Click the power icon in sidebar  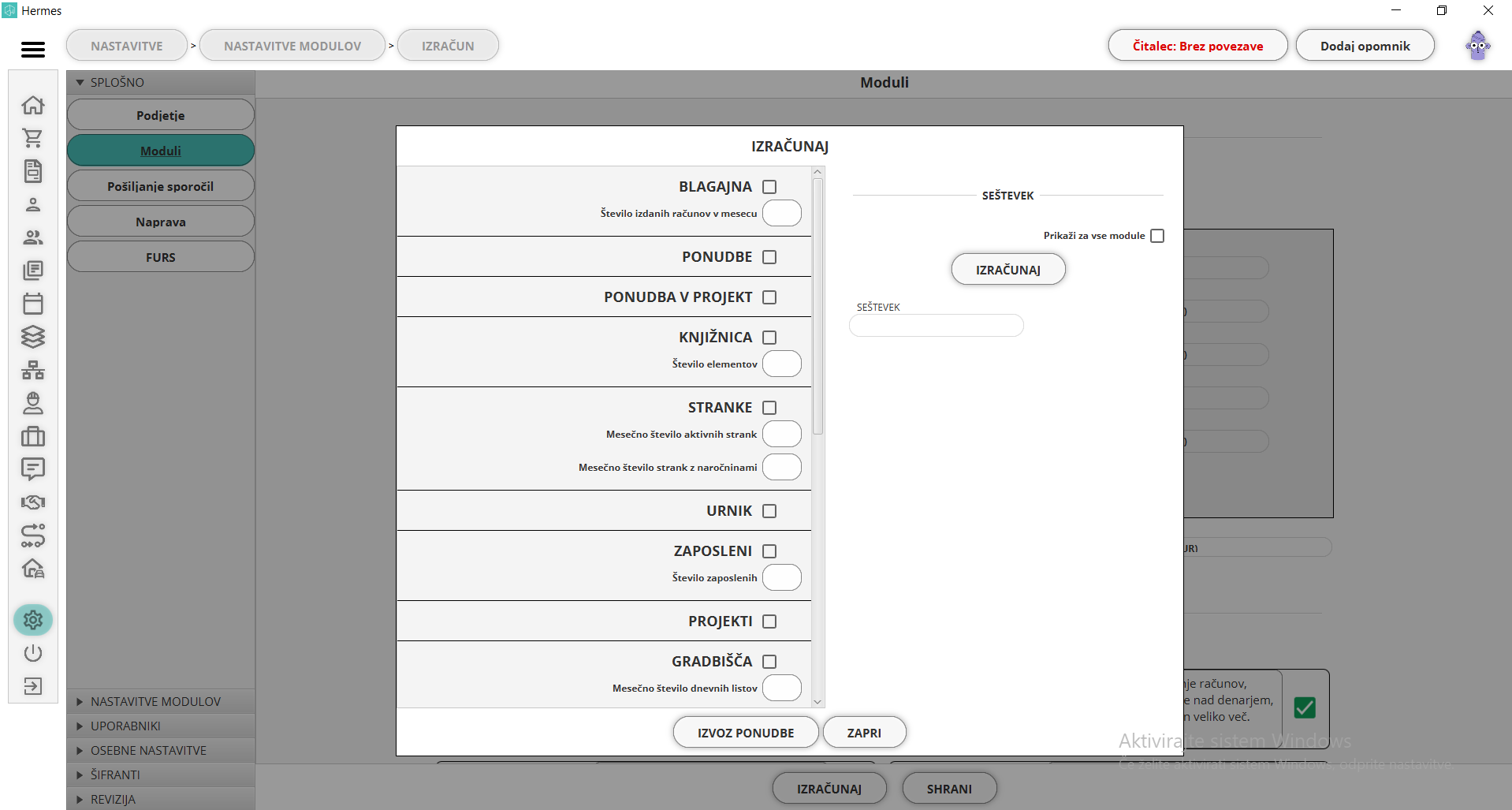[33, 653]
